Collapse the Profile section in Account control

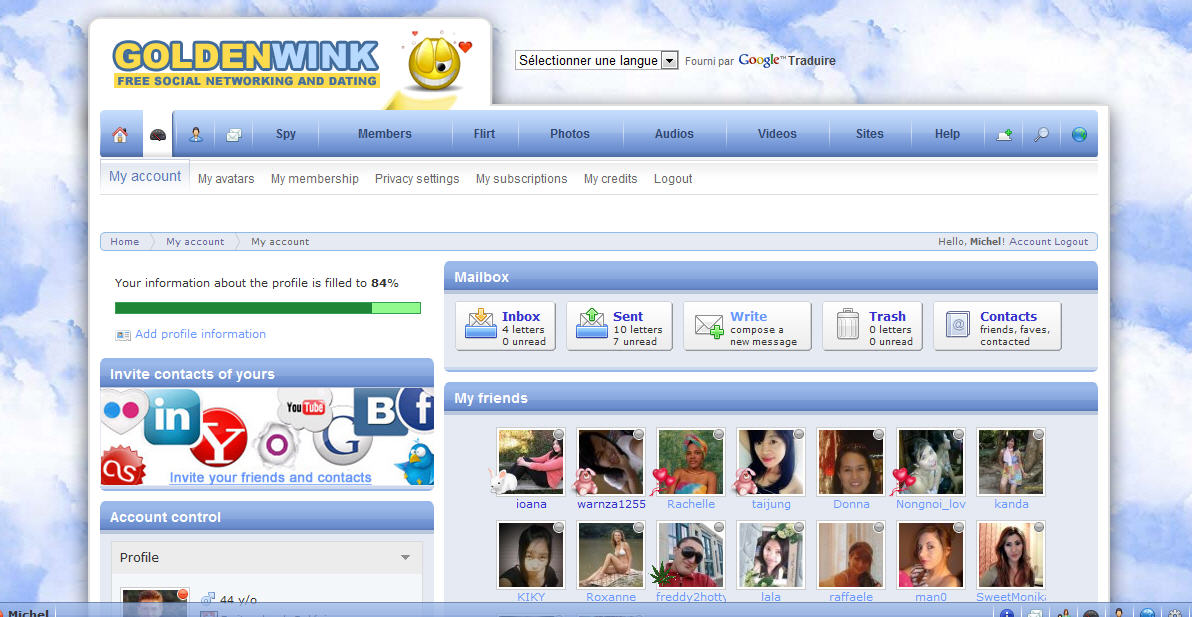tap(405, 558)
